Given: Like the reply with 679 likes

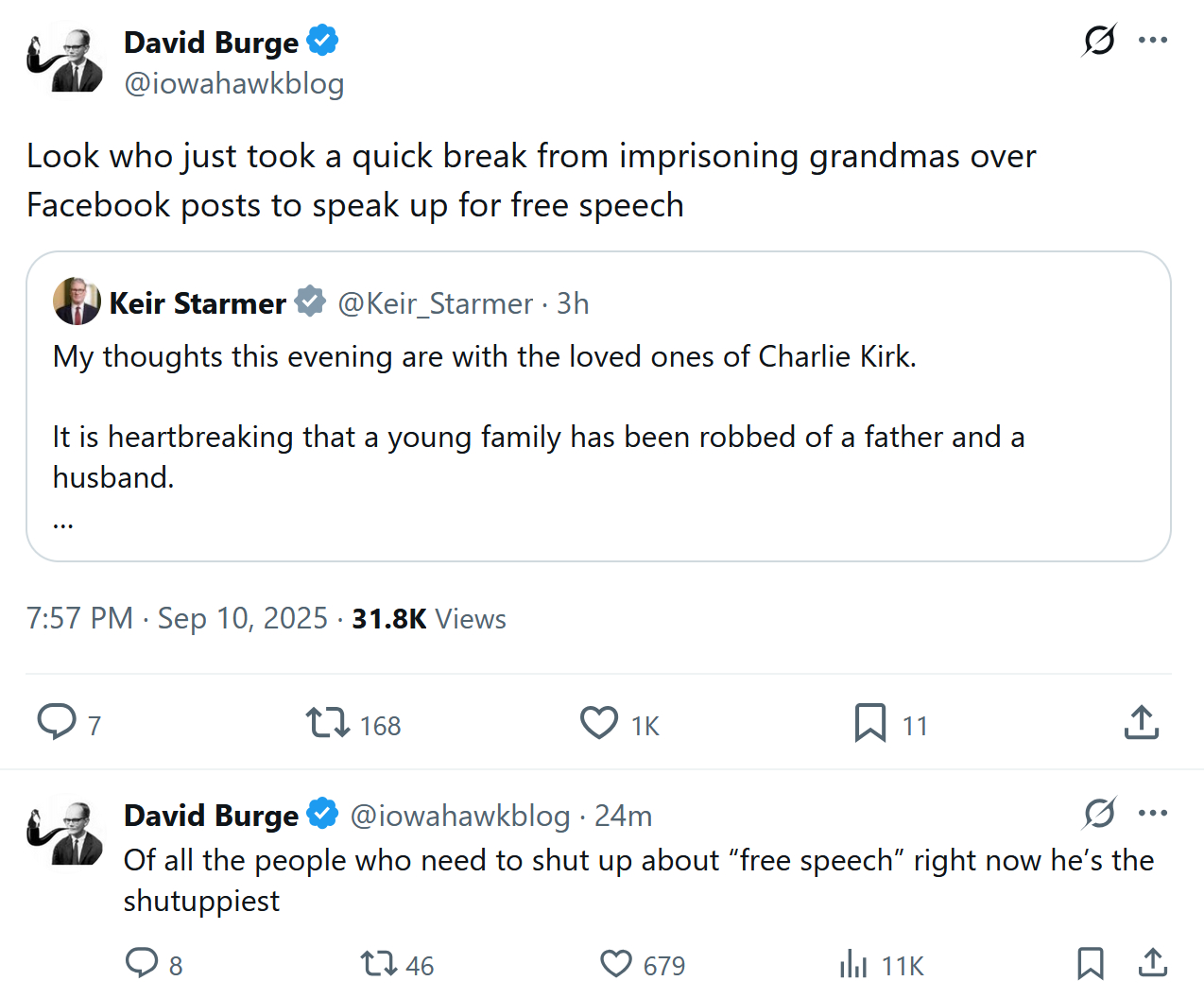Looking at the screenshot, I should click(616, 964).
